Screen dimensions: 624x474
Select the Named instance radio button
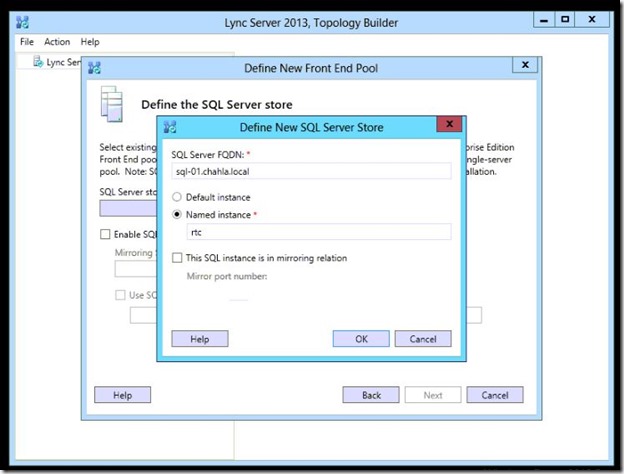click(x=177, y=215)
